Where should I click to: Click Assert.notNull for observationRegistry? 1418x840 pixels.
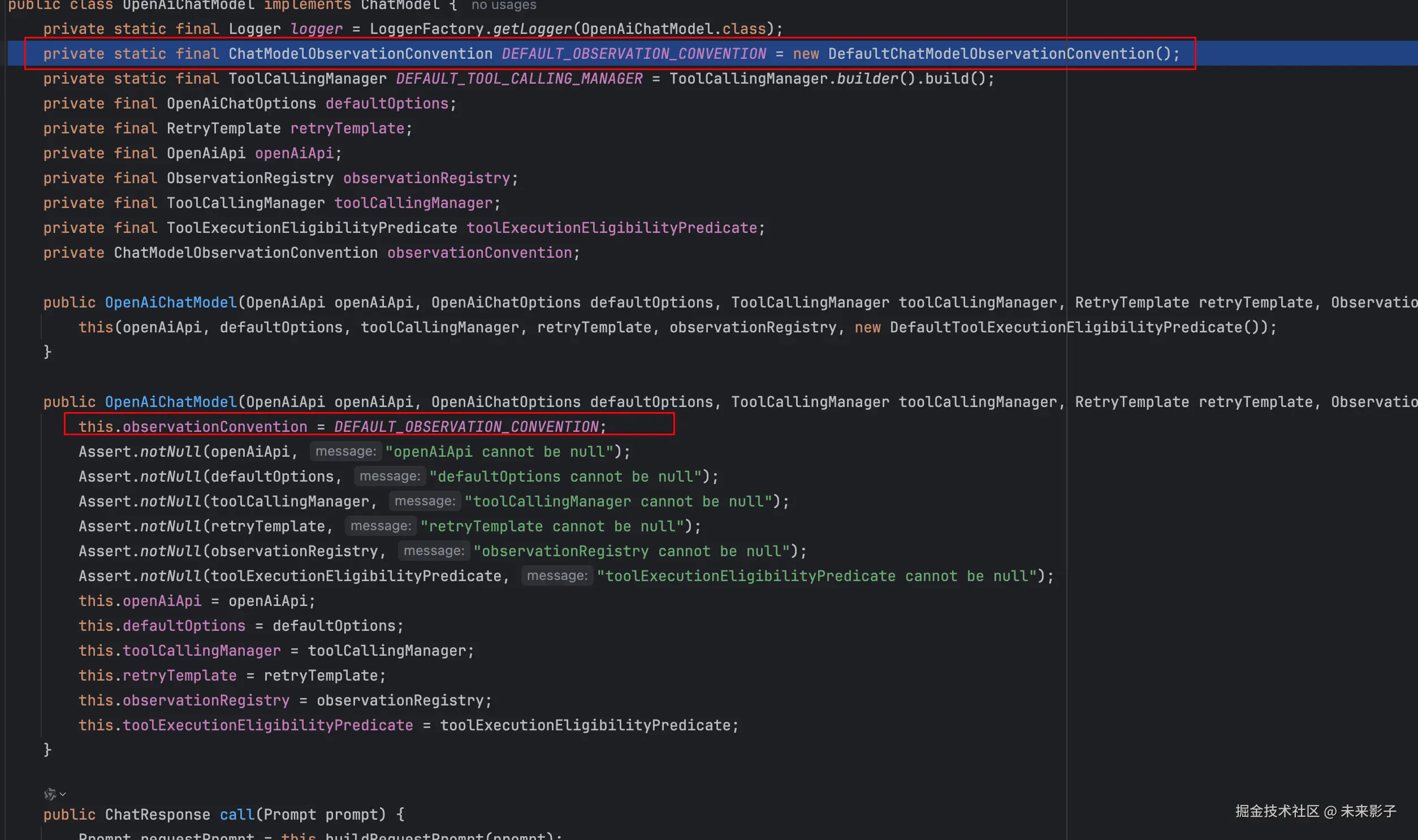coord(140,551)
